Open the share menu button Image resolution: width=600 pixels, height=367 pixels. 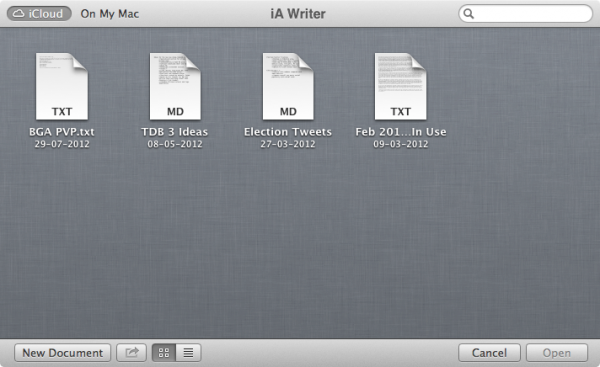(131, 352)
